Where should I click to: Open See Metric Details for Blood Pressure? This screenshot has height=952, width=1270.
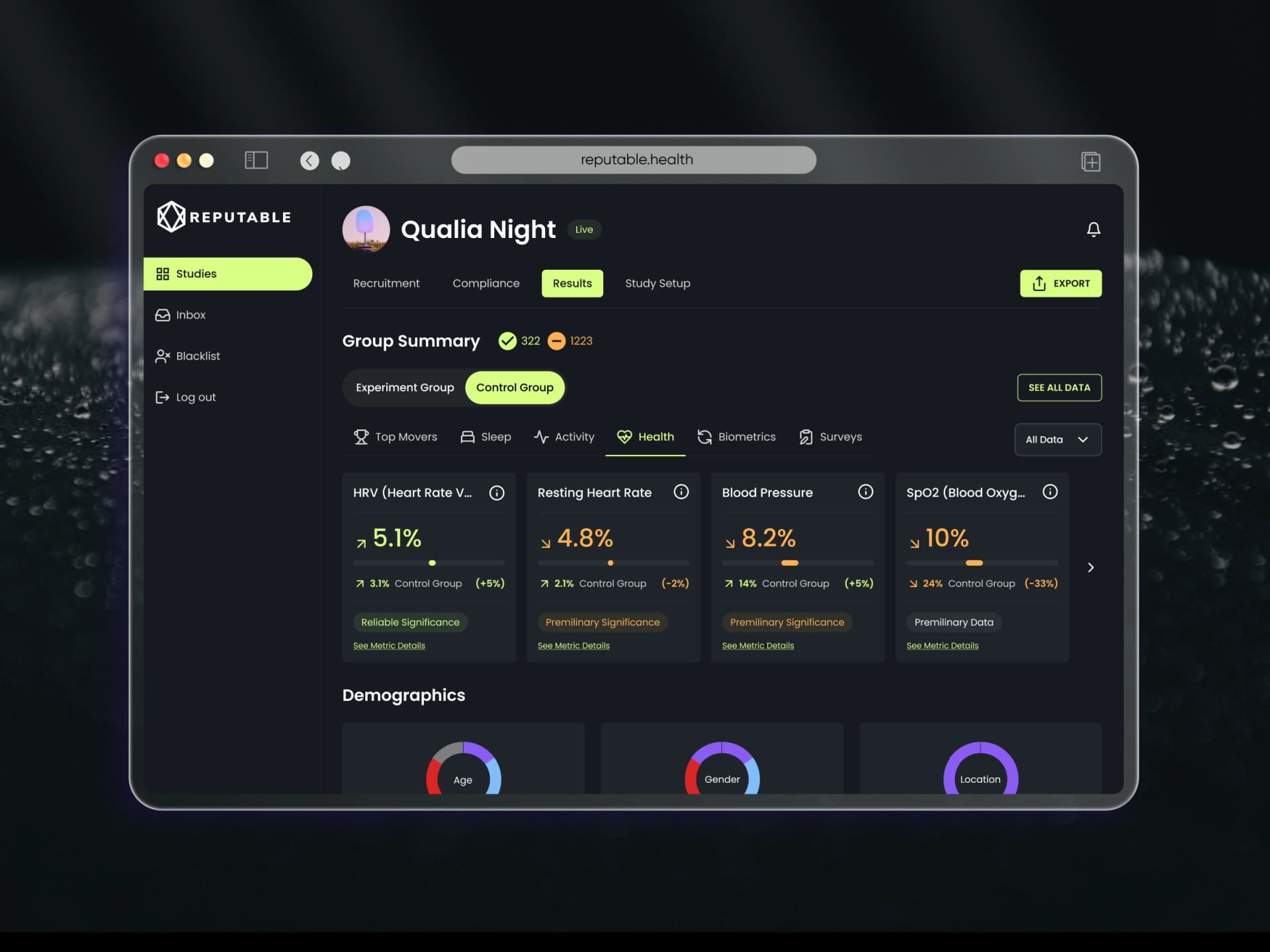(758, 646)
